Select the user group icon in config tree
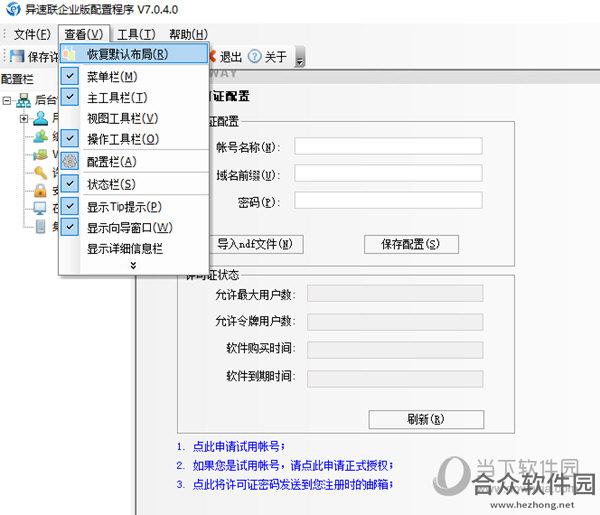600x515 pixels. (x=41, y=136)
